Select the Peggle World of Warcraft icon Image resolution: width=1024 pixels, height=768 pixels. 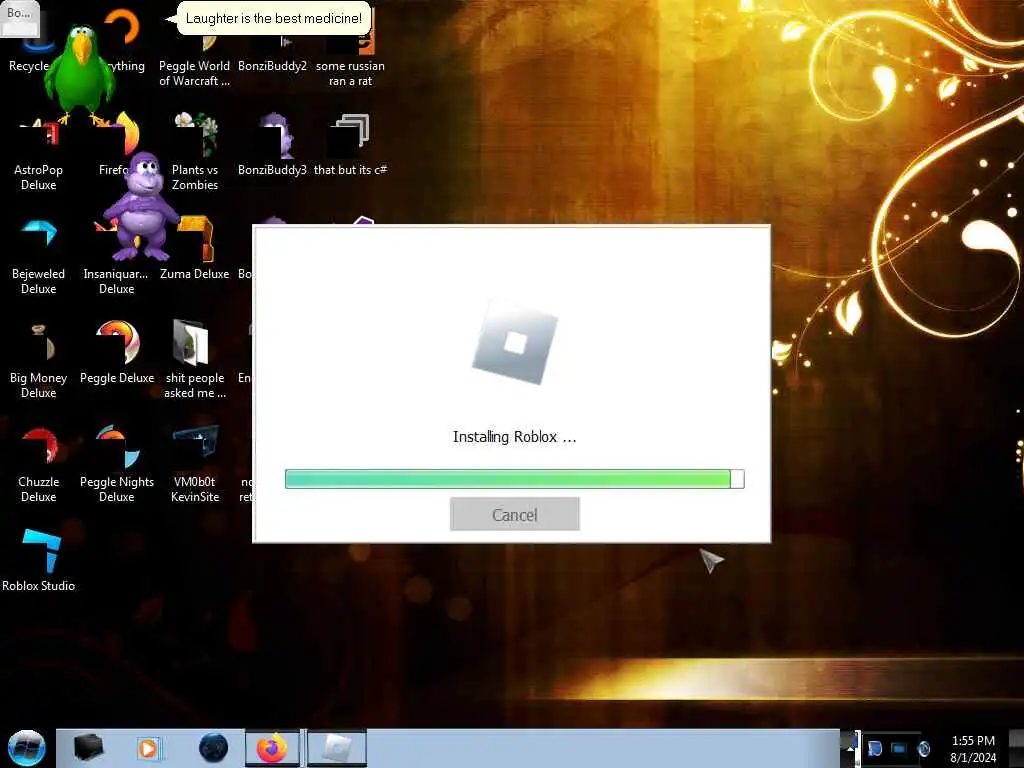pyautogui.click(x=195, y=59)
